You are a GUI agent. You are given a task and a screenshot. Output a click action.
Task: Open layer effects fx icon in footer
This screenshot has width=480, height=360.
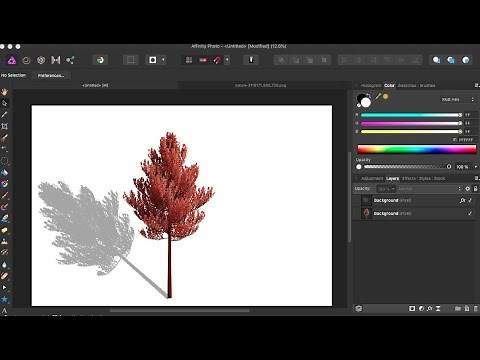pos(430,309)
